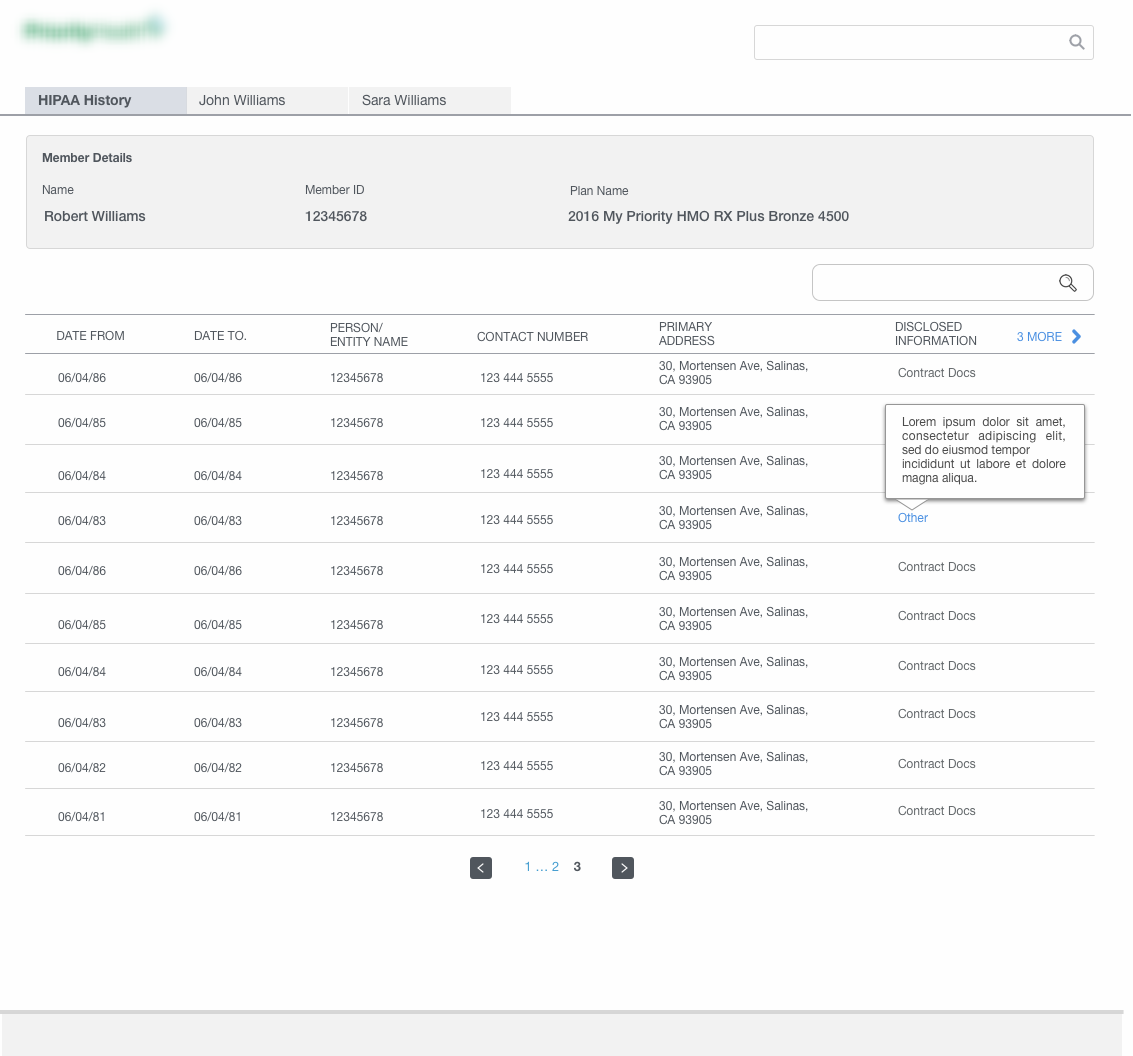The width and height of the screenshot is (1133, 1056).
Task: Click the DISCLOSED INFORMATION column header
Action: pos(935,334)
